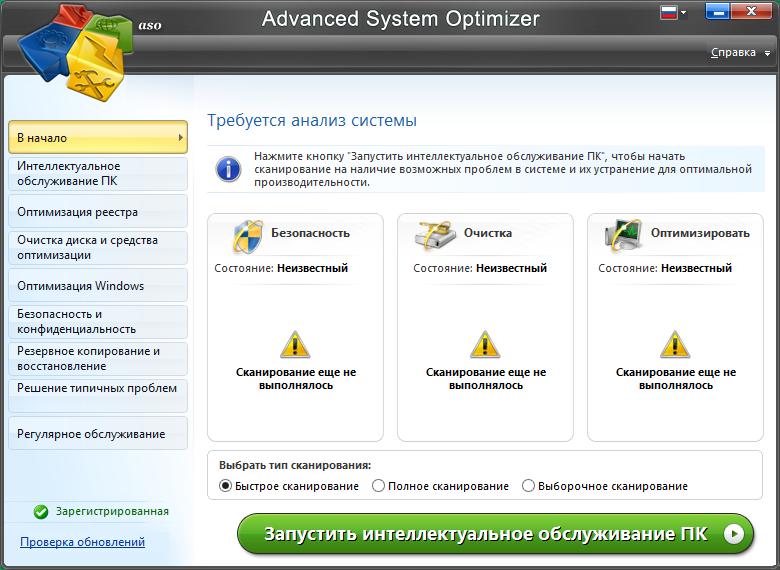Image resolution: width=780 pixels, height=570 pixels.
Task: Click the blue info icon
Action: pos(228,169)
